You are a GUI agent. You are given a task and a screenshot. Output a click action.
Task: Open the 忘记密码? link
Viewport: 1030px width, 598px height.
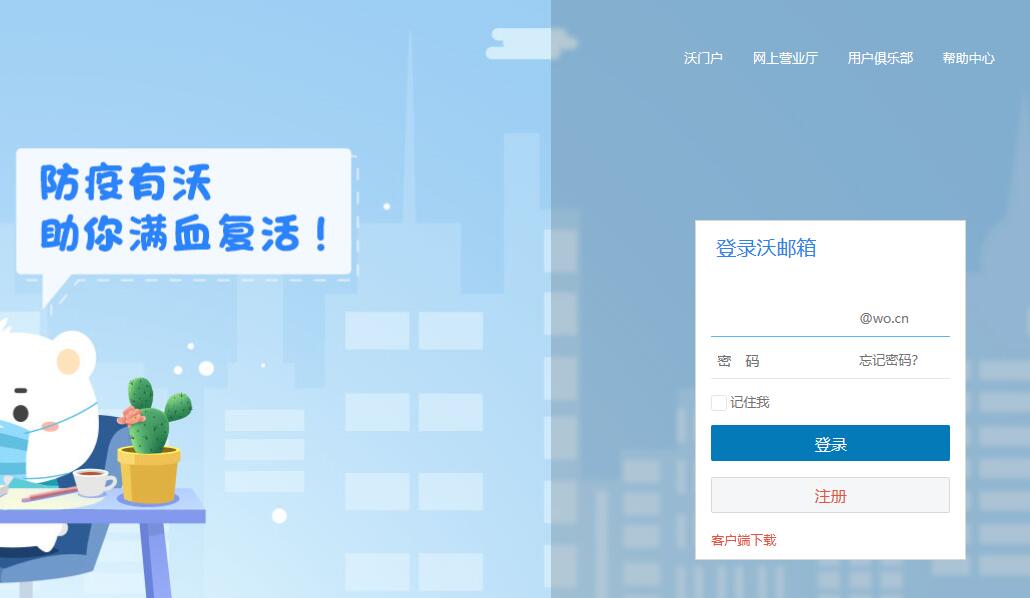pos(888,360)
